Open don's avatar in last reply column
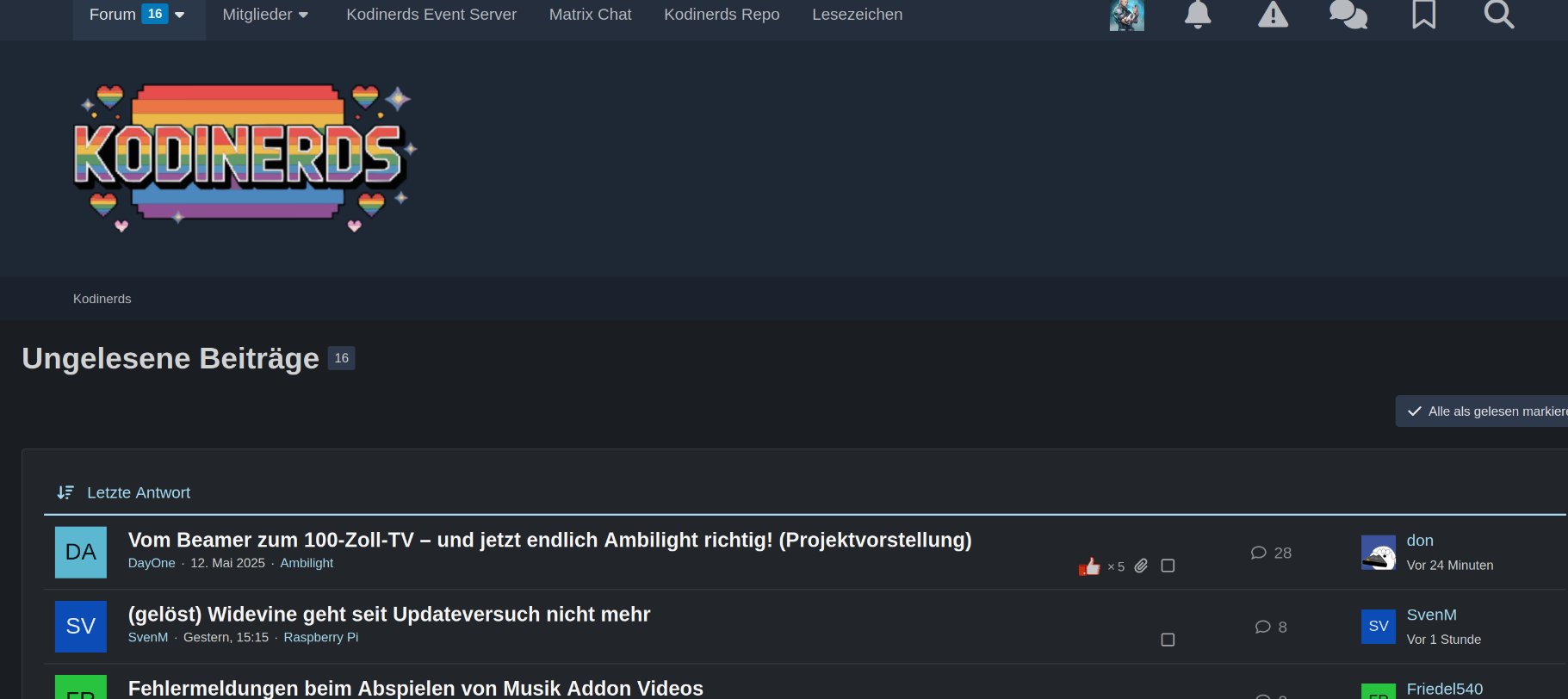This screenshot has width=1568, height=699. coord(1379,553)
